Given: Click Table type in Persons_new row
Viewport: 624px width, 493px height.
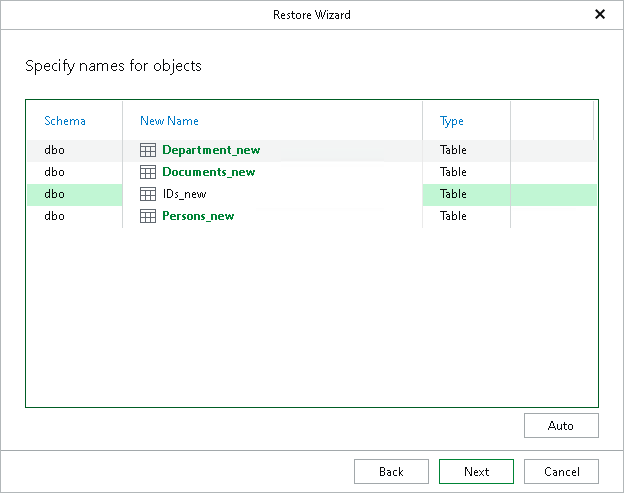Looking at the screenshot, I should (453, 216).
